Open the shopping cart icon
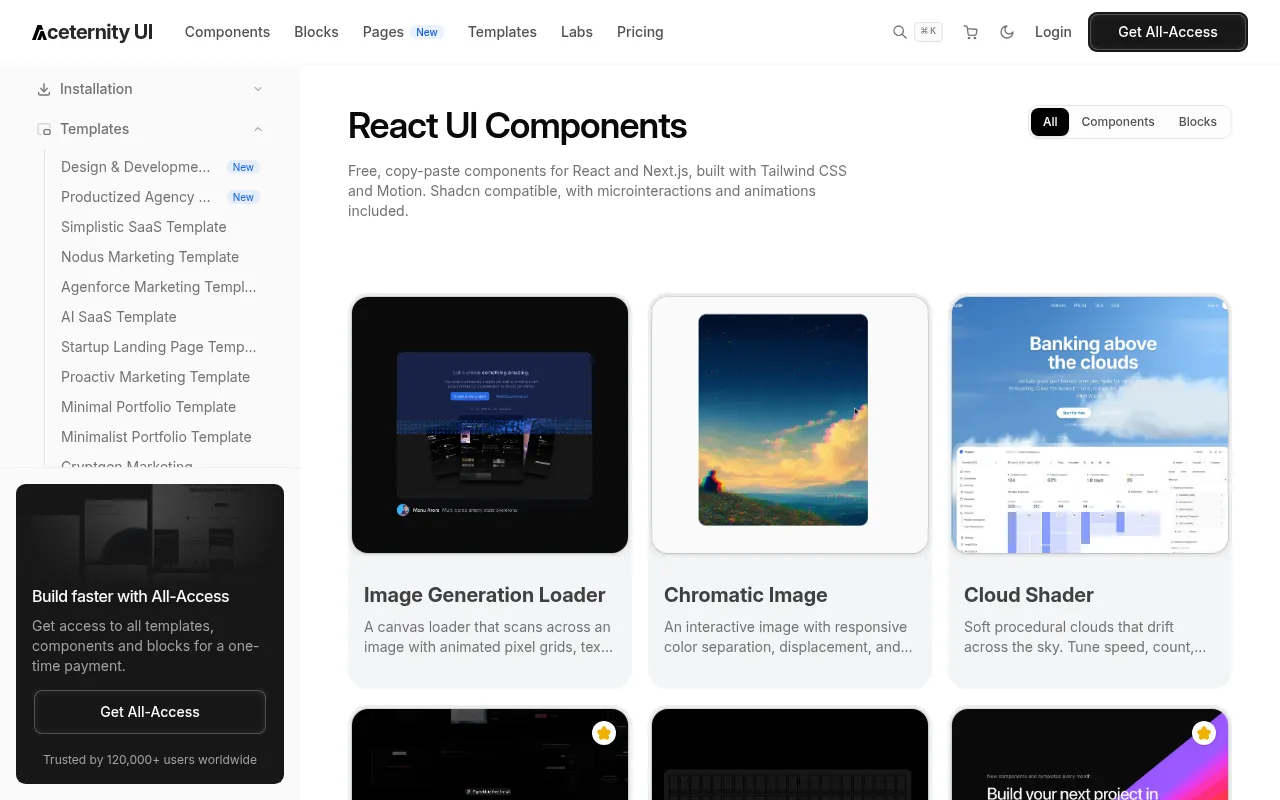 [x=970, y=32]
